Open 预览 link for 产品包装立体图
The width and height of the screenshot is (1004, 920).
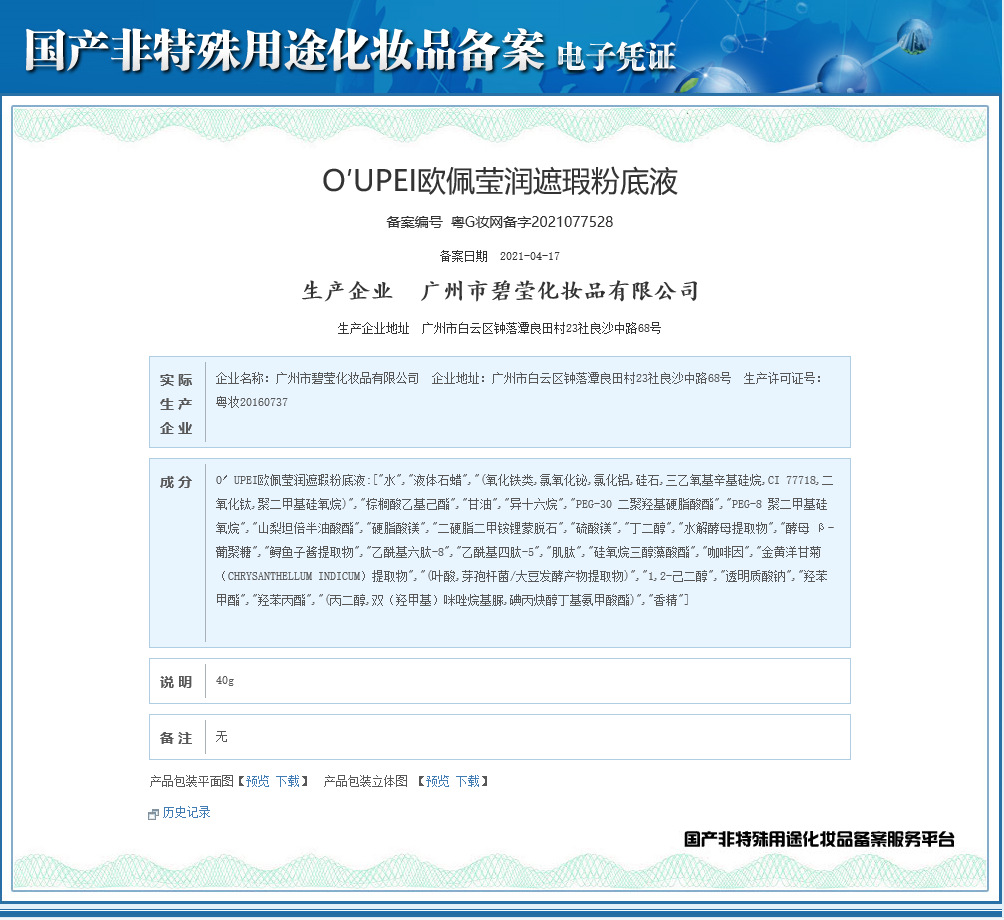coord(437,781)
